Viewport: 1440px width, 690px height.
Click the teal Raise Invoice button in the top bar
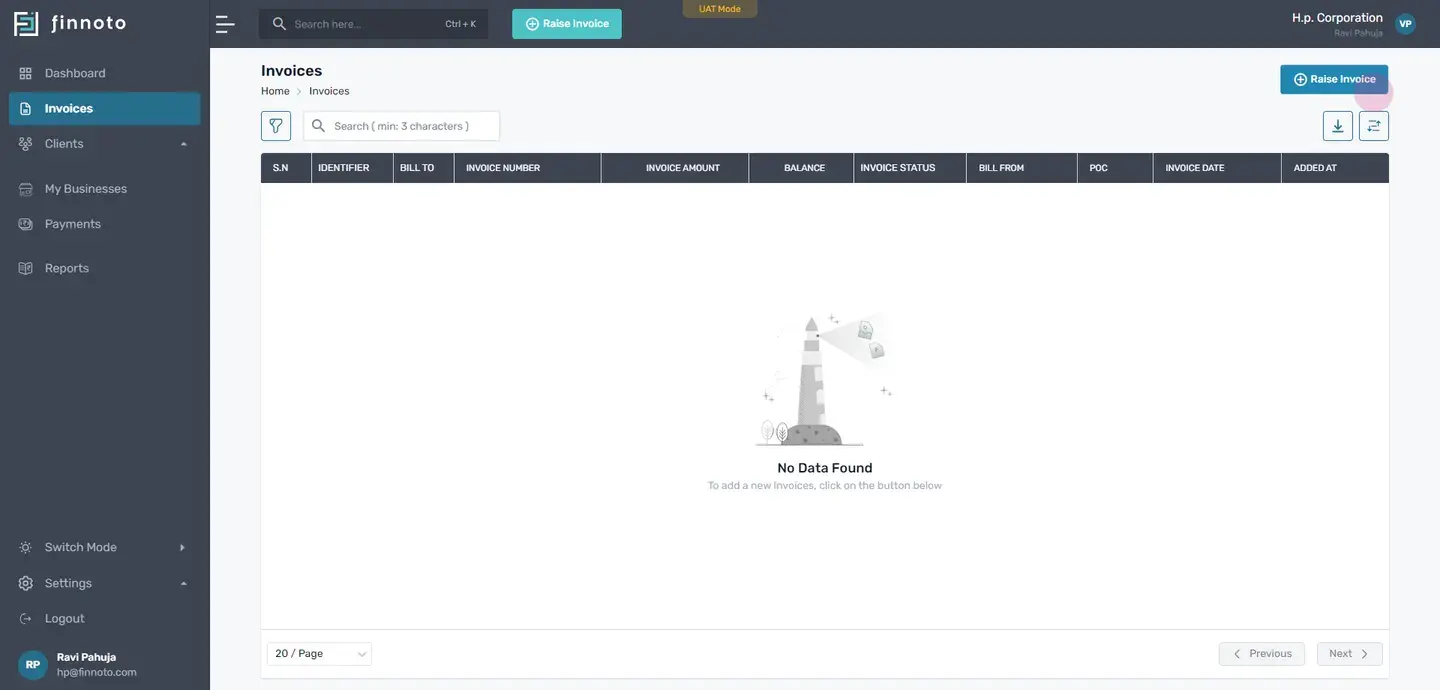tap(567, 24)
